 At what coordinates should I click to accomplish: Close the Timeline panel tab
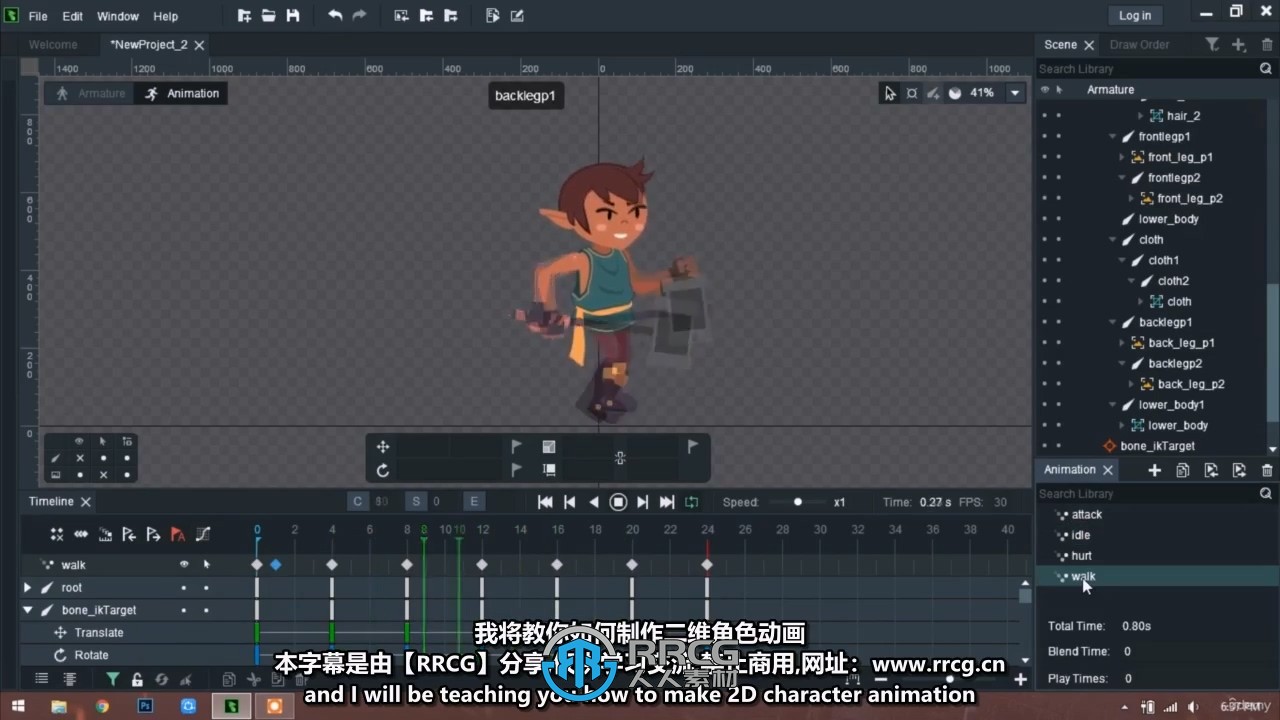coord(86,502)
